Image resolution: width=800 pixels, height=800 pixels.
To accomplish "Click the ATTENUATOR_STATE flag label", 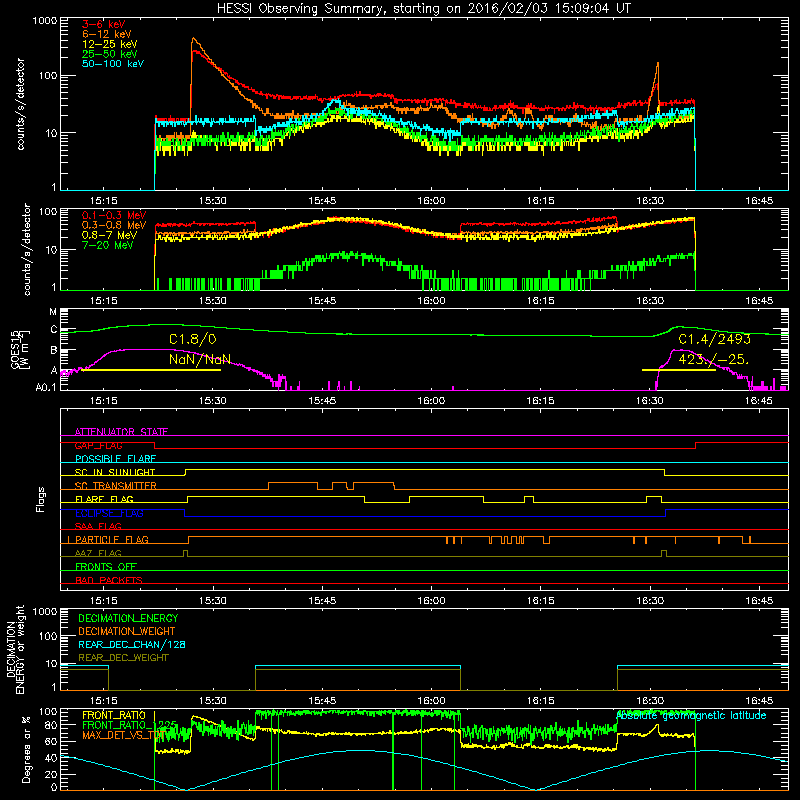I will click(121, 432).
